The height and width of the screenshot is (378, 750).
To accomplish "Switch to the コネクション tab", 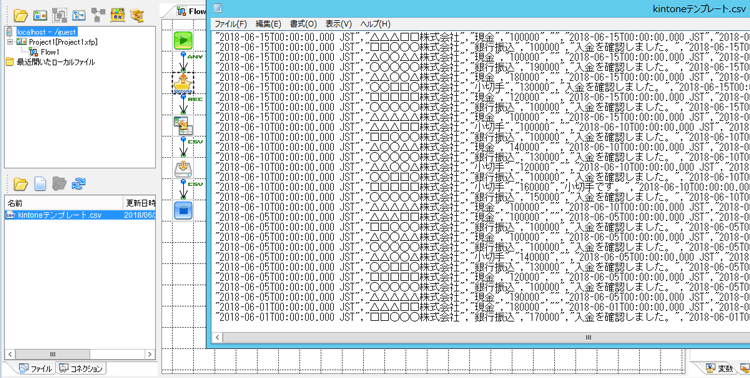I will tap(81, 368).
